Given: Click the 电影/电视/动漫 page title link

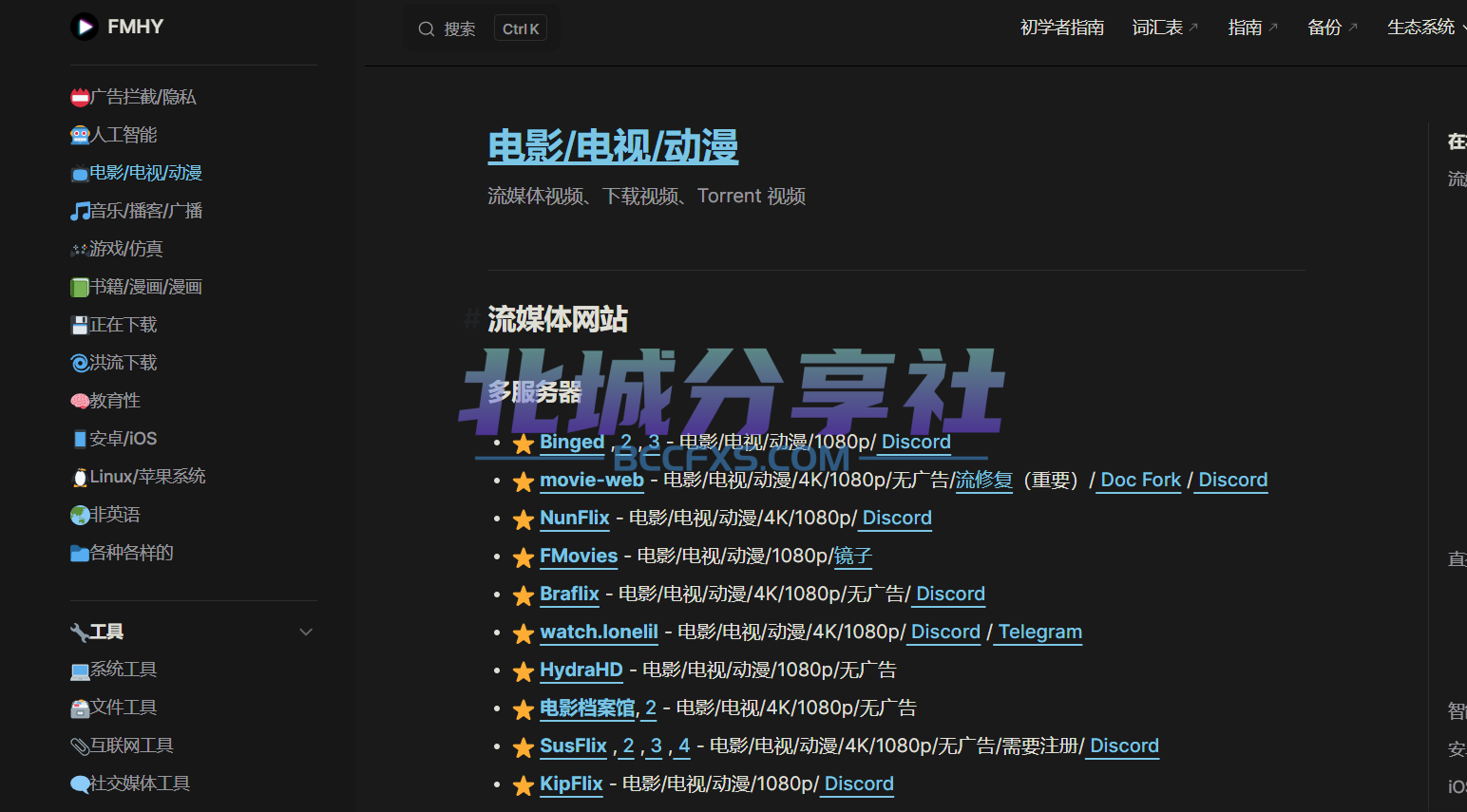Looking at the screenshot, I should (x=613, y=146).
